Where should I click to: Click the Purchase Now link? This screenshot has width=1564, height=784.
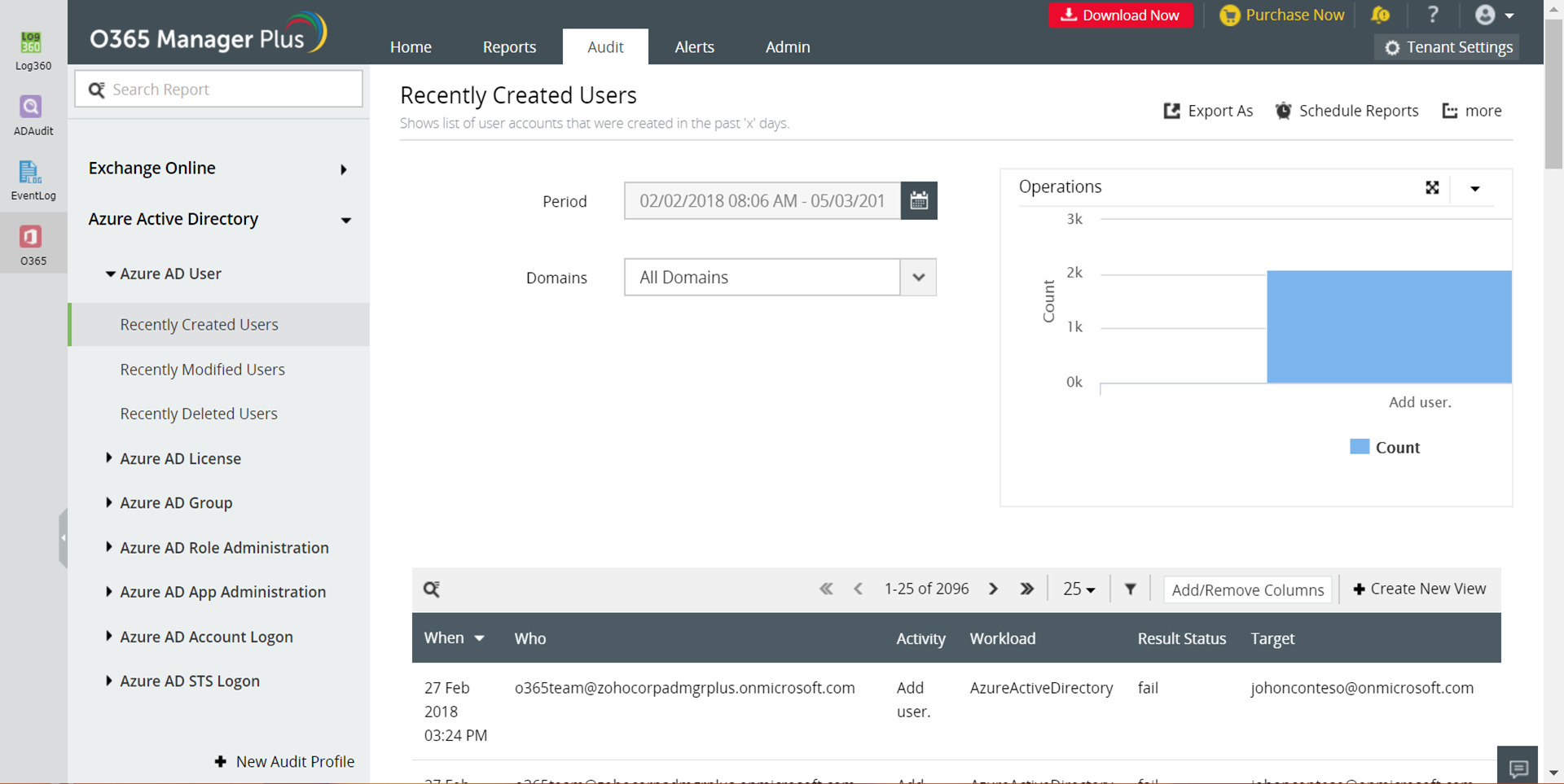pos(1282,15)
